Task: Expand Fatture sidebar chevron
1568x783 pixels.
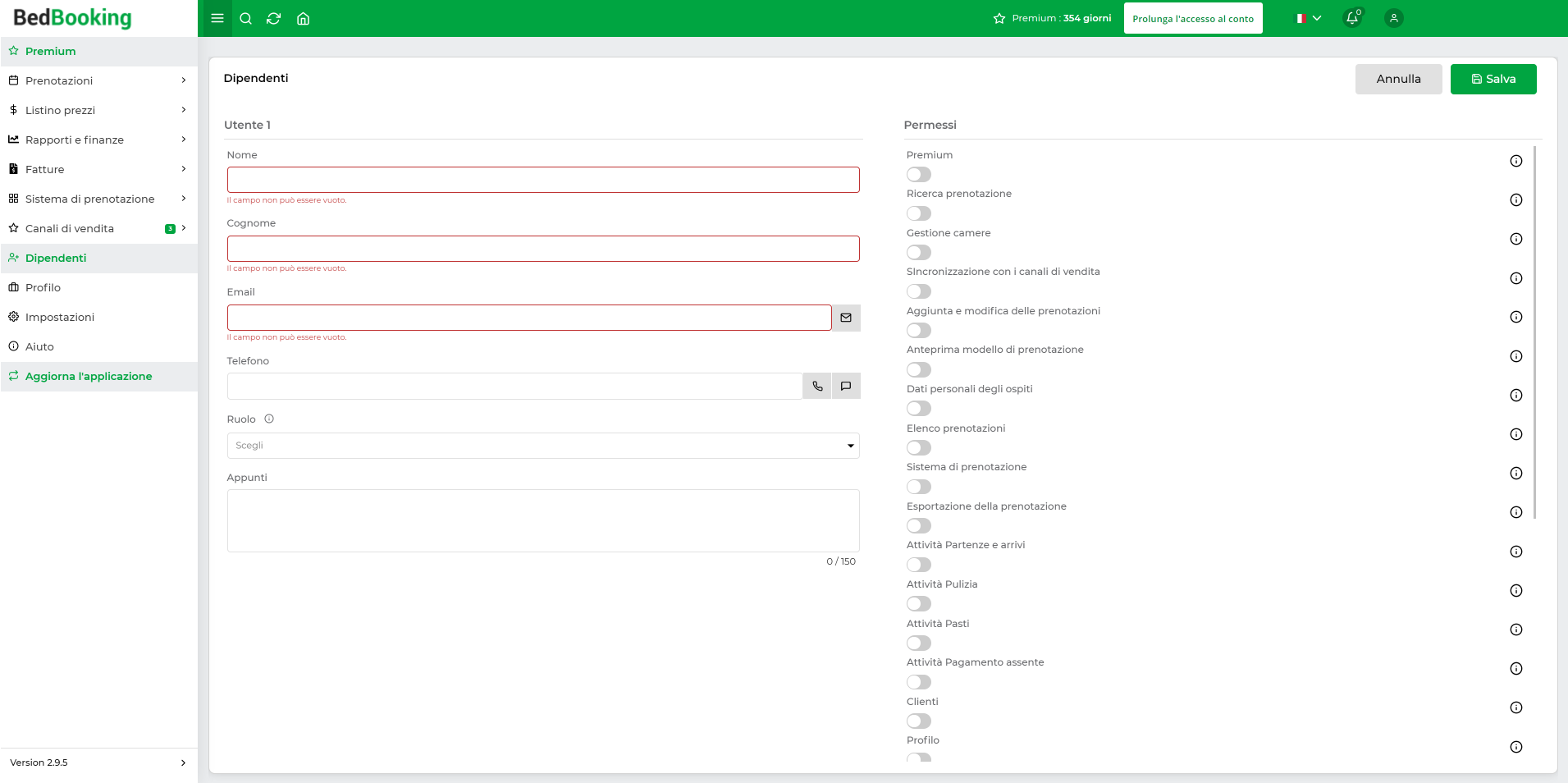Action: coord(184,169)
